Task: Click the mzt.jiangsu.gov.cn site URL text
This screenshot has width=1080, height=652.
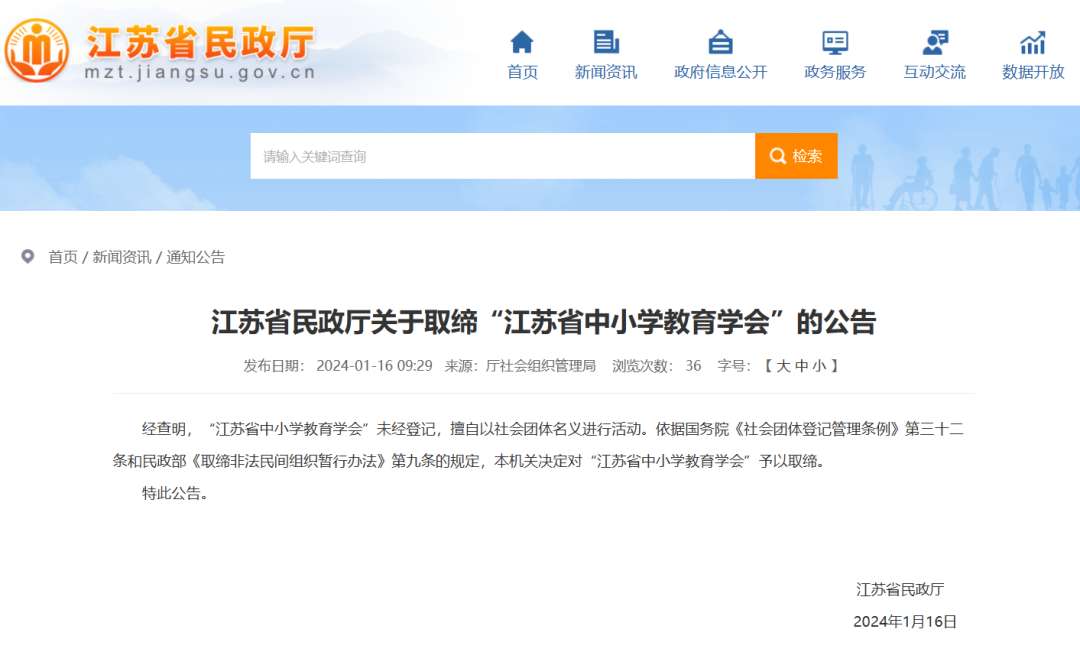Action: click(x=200, y=72)
